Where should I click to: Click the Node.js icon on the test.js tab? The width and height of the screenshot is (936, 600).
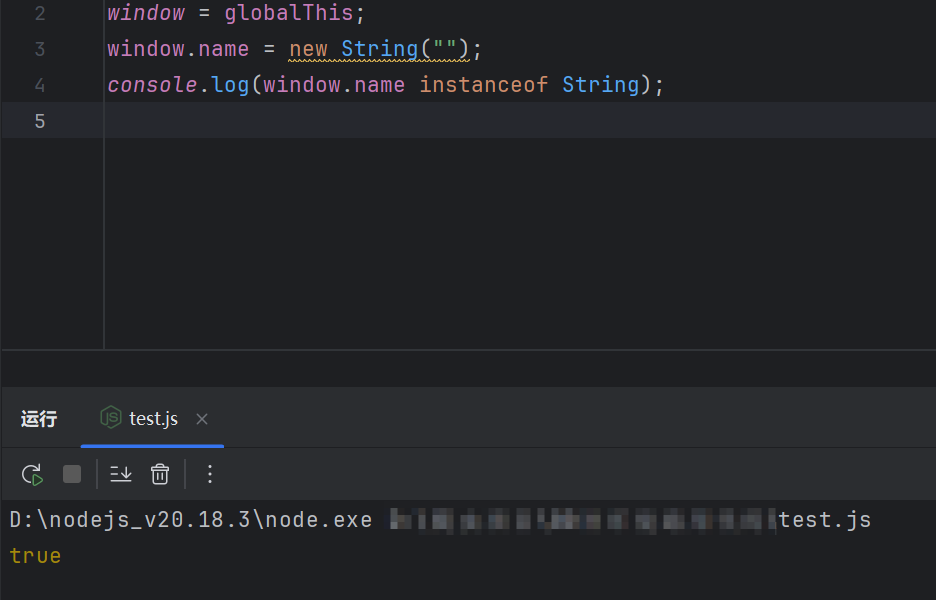point(111,418)
